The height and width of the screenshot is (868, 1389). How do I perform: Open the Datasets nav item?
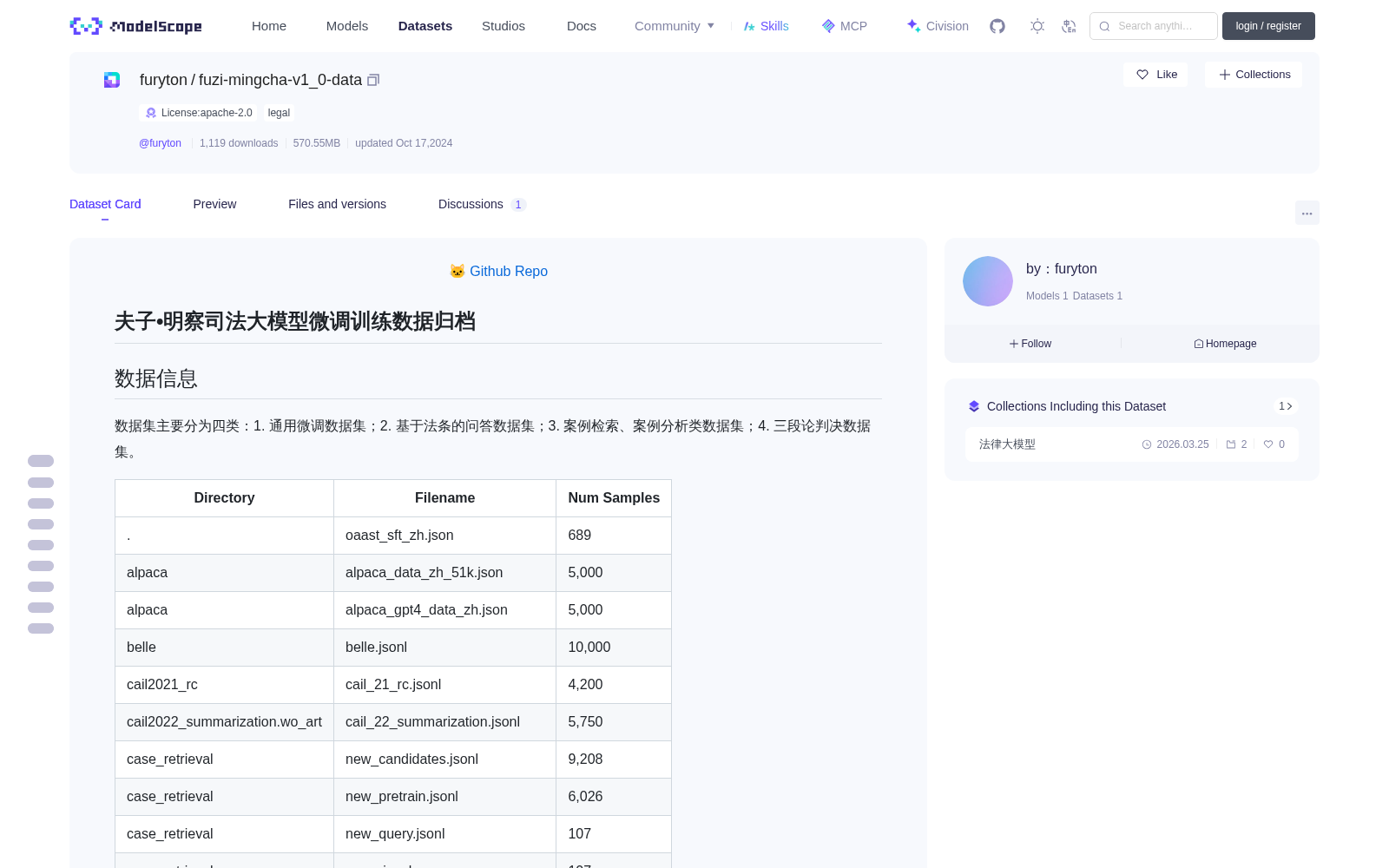(x=425, y=26)
